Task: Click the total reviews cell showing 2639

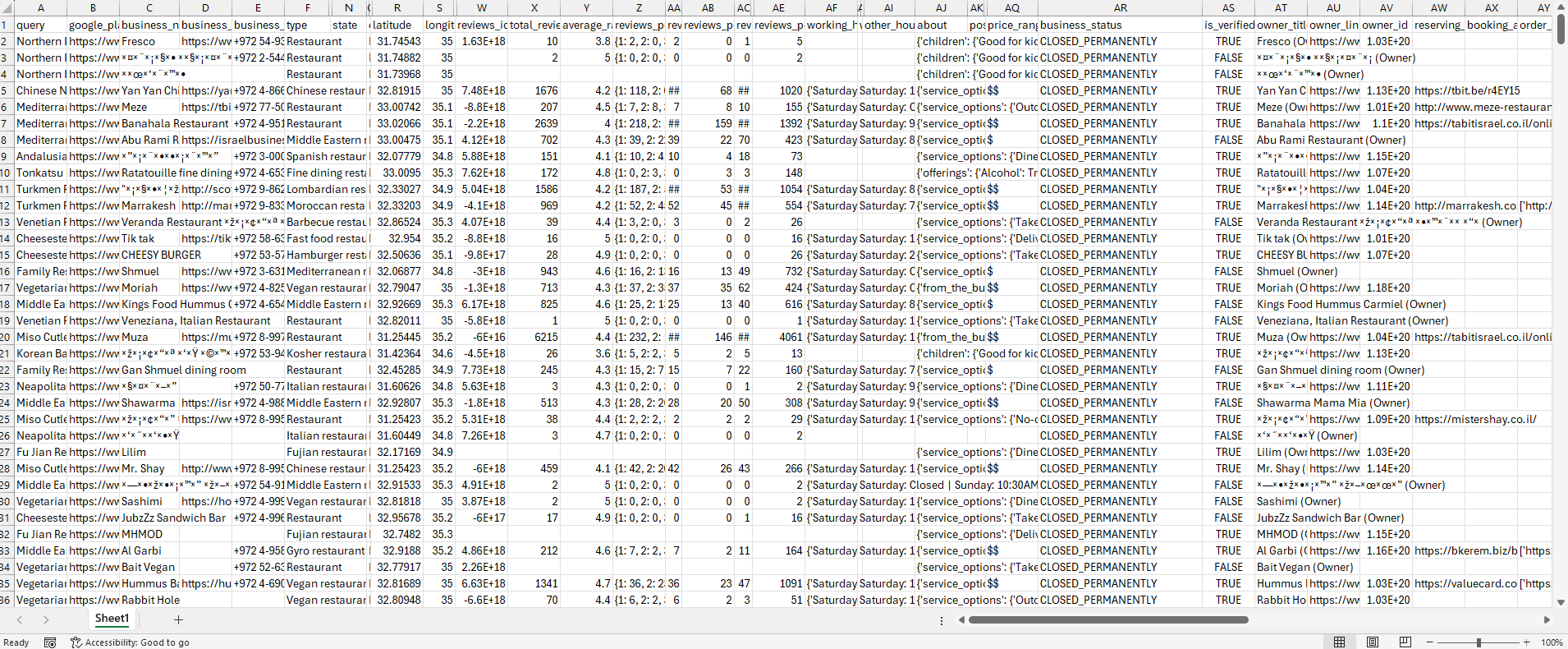Action: point(534,123)
